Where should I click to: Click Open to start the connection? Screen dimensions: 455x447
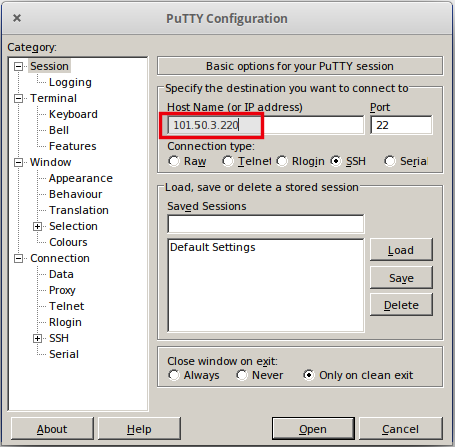313,429
